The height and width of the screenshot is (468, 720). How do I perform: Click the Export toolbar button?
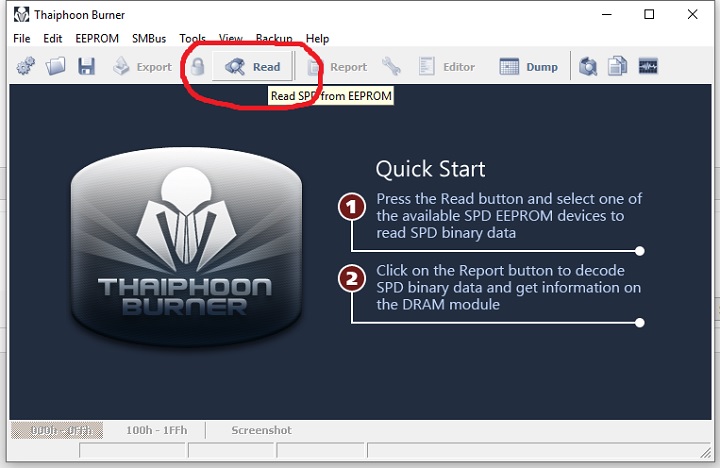tap(142, 67)
